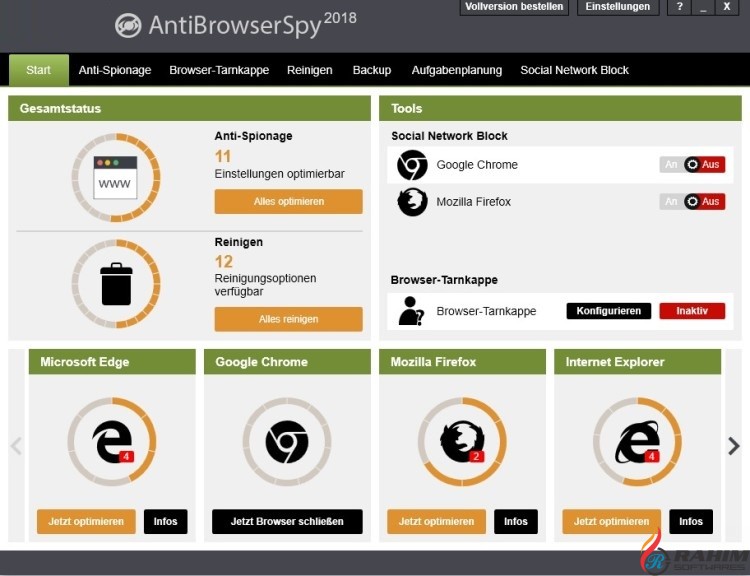
Task: Click the Browser-Tarnkappe person icon
Action: coord(411,311)
